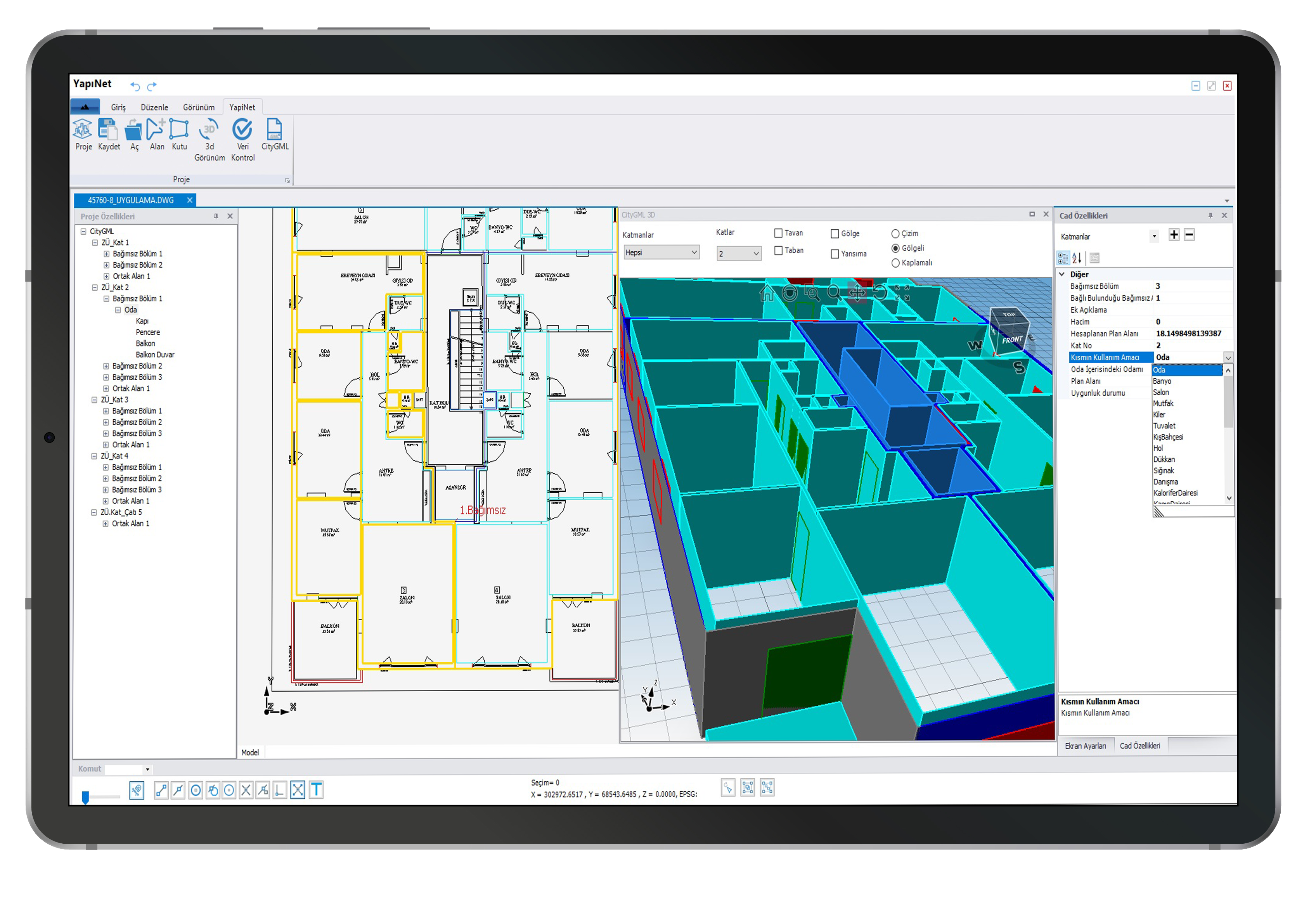Select the Kaplamalı radio button
Image resolution: width=1316 pixels, height=900 pixels.
pyautogui.click(x=895, y=263)
